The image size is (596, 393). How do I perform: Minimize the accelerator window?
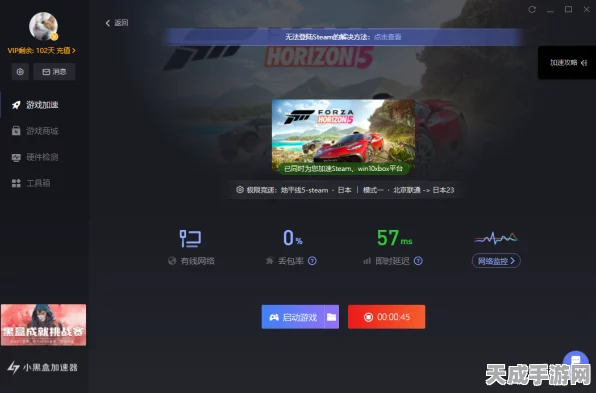[x=550, y=10]
